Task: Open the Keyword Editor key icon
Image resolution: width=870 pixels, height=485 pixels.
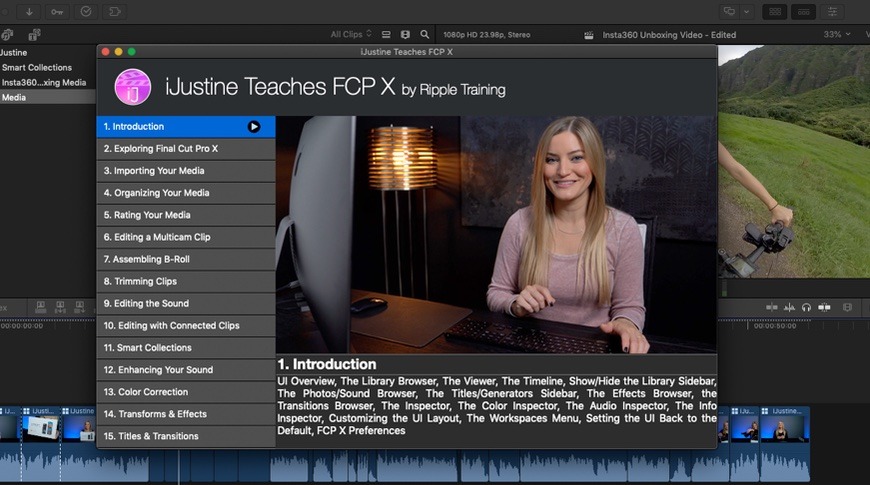Action: 57,12
